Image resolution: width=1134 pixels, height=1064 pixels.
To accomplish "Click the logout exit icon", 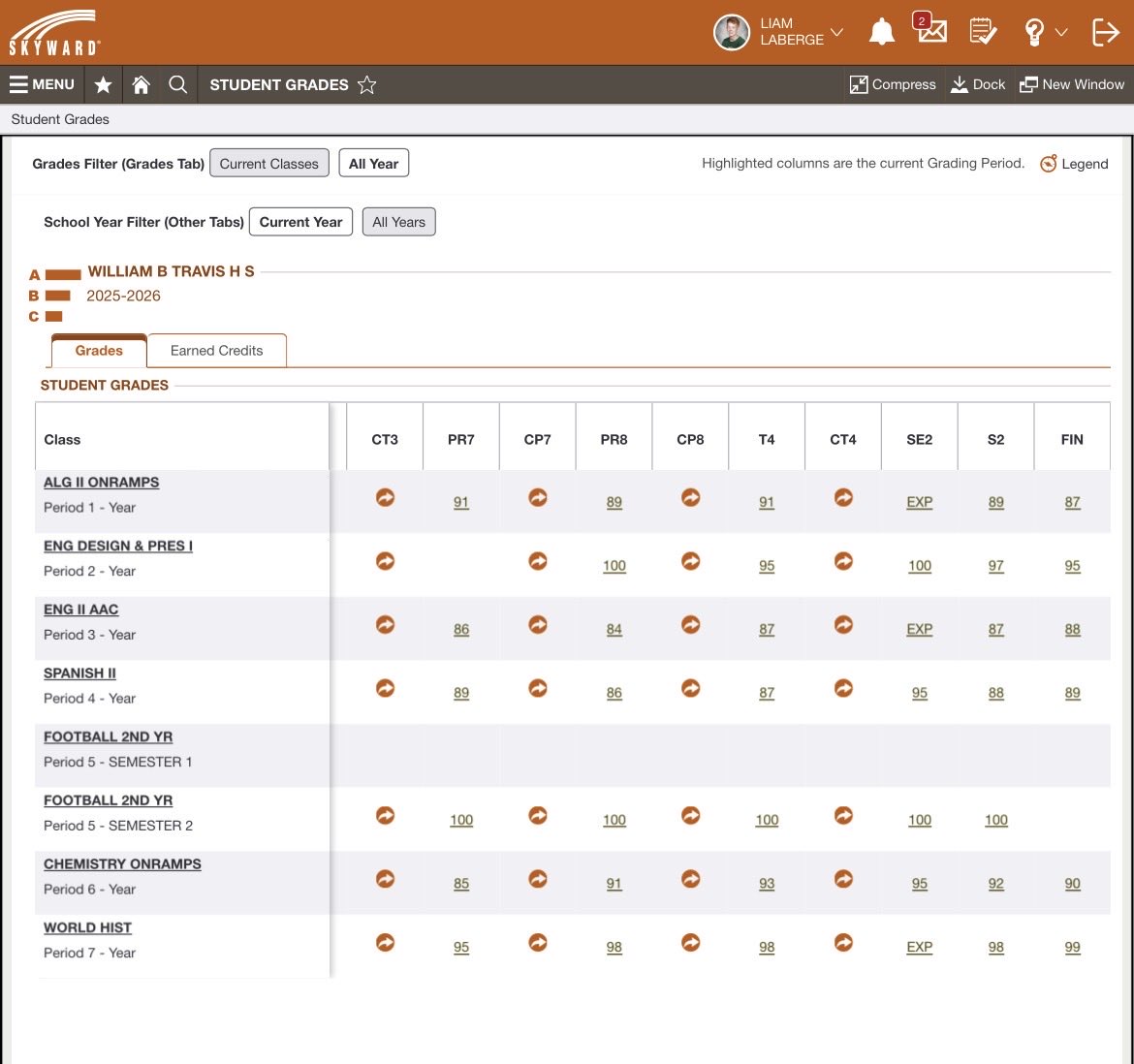I will (x=1105, y=32).
